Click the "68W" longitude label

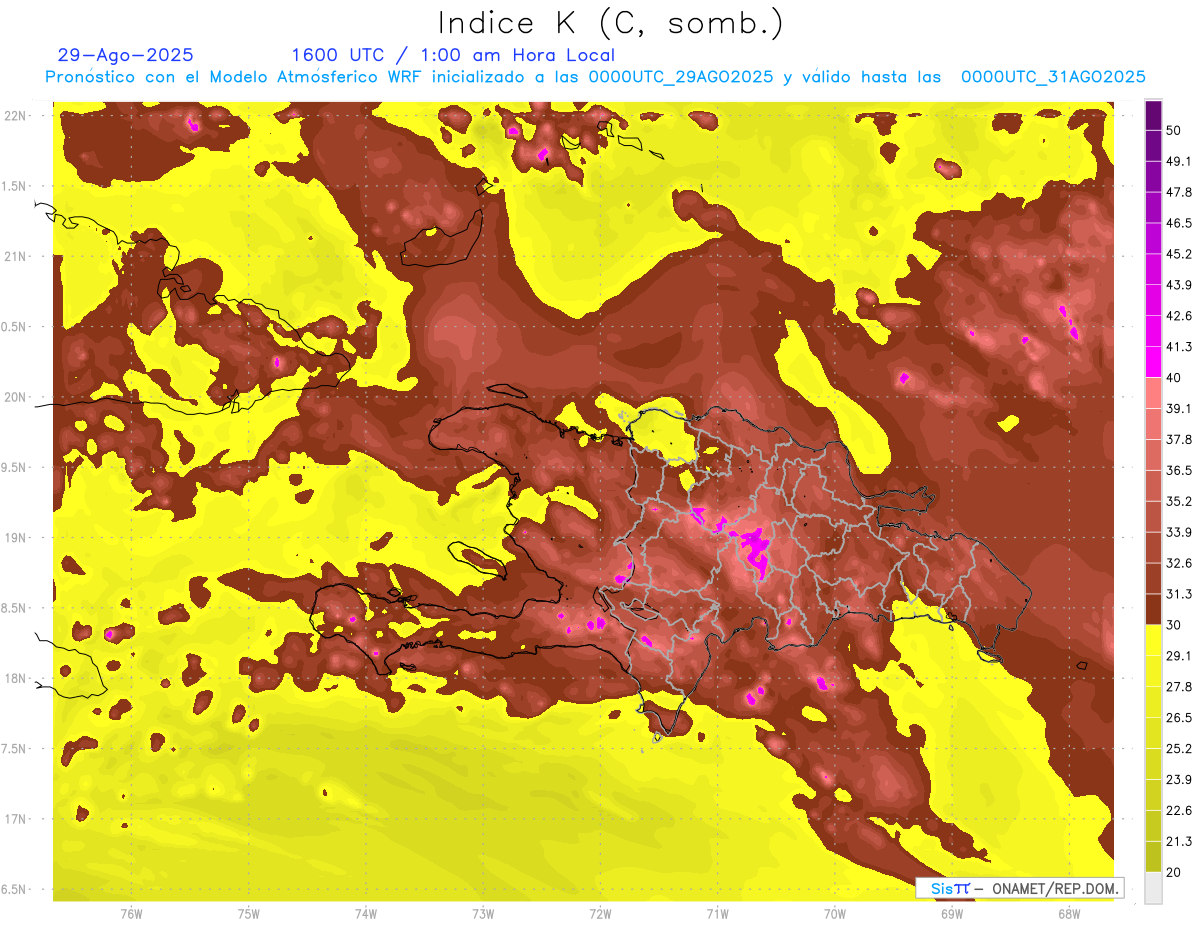coord(1068,914)
